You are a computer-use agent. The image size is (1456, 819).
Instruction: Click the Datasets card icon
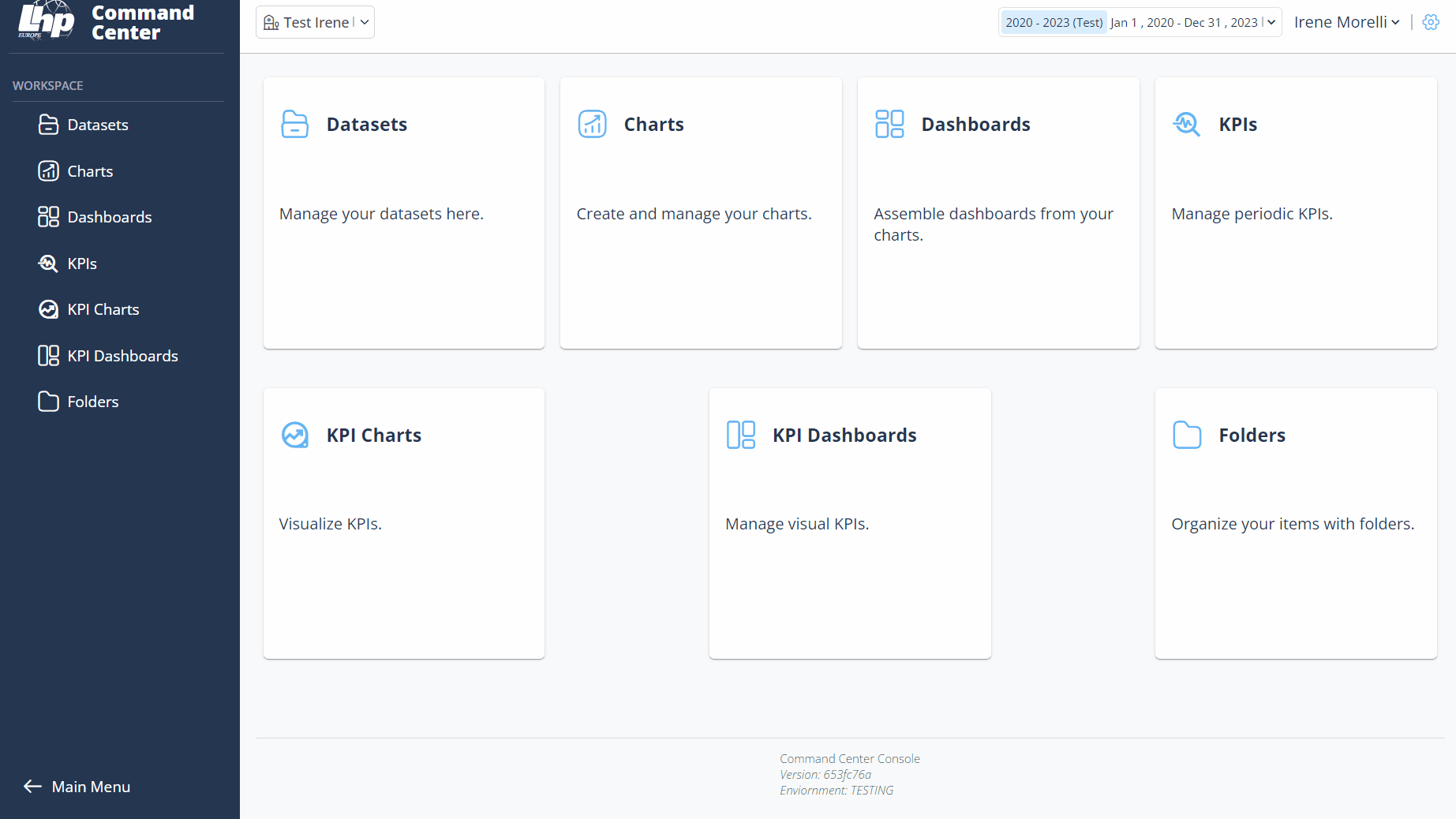click(295, 124)
